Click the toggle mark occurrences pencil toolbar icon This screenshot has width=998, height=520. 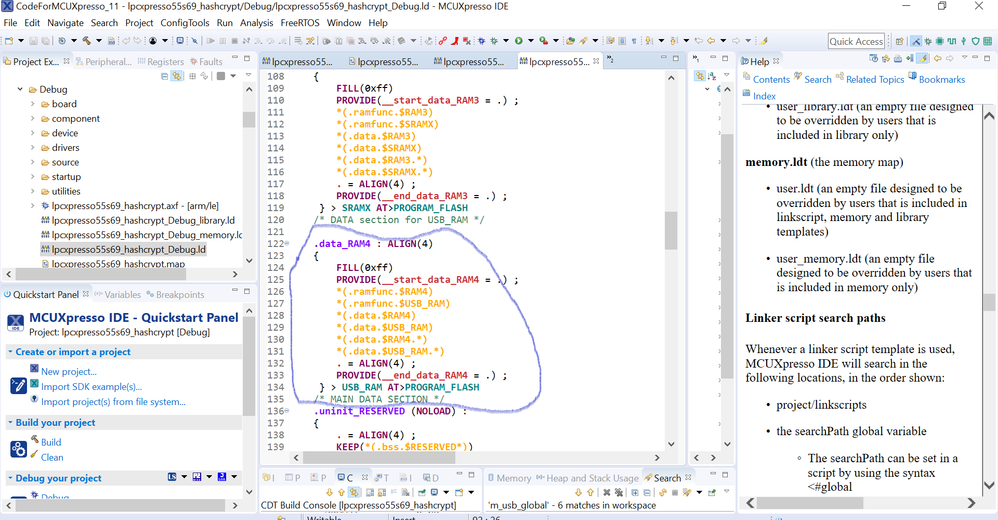click(x=764, y=41)
